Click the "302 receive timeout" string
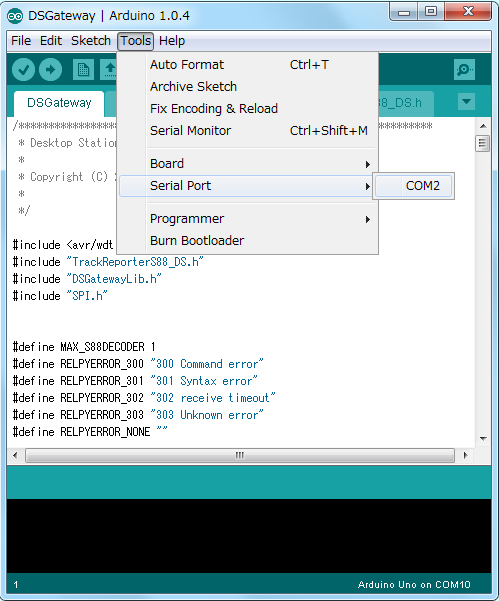This screenshot has width=499, height=601. tap(213, 398)
